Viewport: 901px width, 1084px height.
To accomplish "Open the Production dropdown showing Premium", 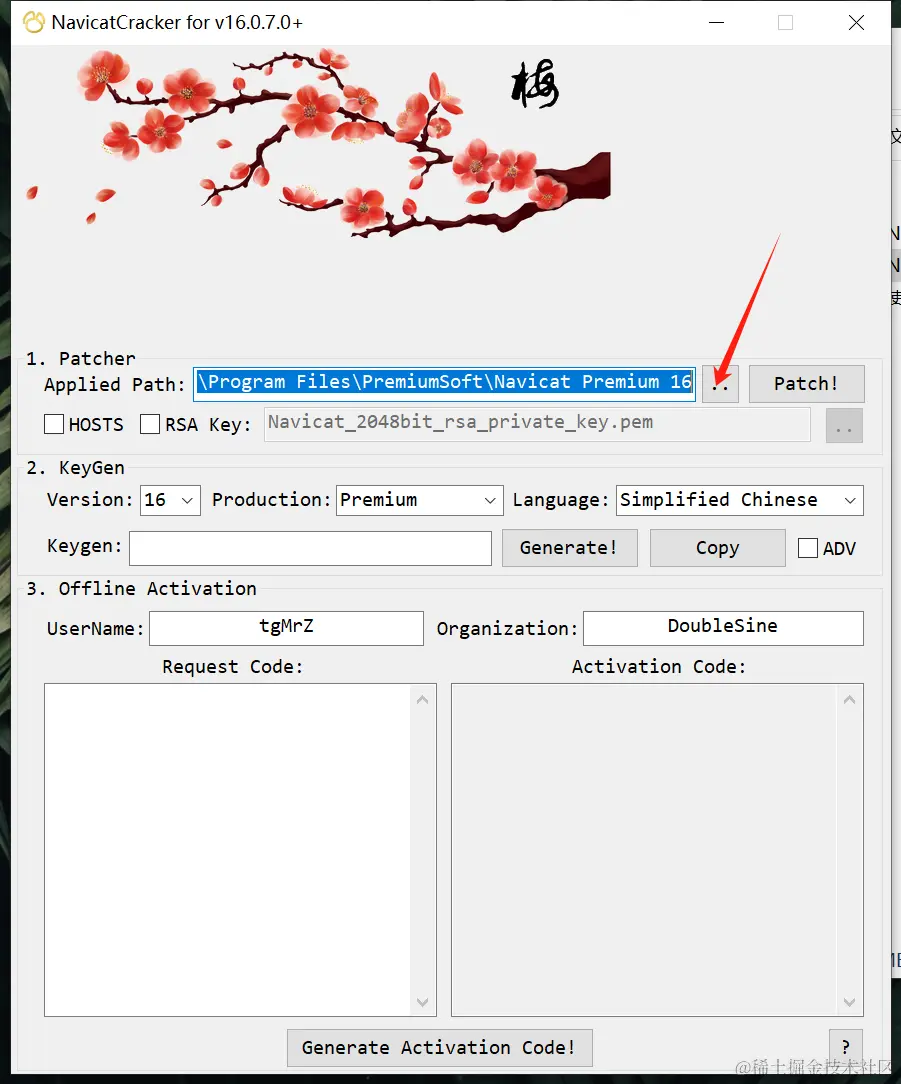I will coord(420,500).
